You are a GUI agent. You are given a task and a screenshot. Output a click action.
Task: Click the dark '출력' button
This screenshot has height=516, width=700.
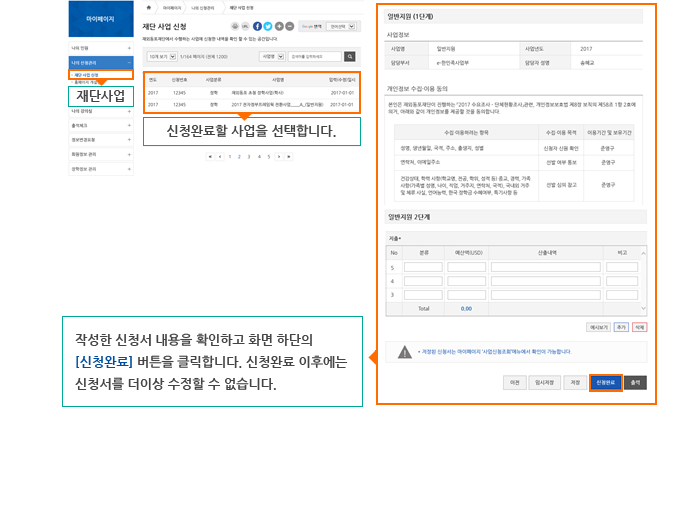635,383
